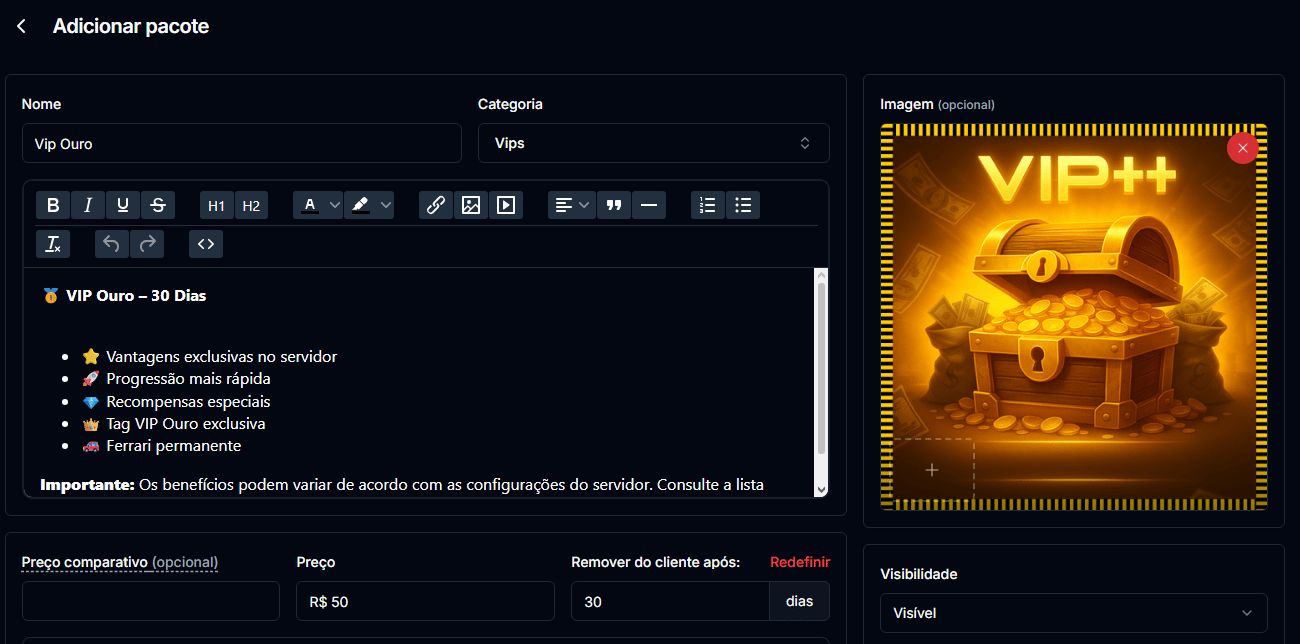This screenshot has height=644, width=1300.
Task: Choose text color with the A button
Action: click(310, 205)
